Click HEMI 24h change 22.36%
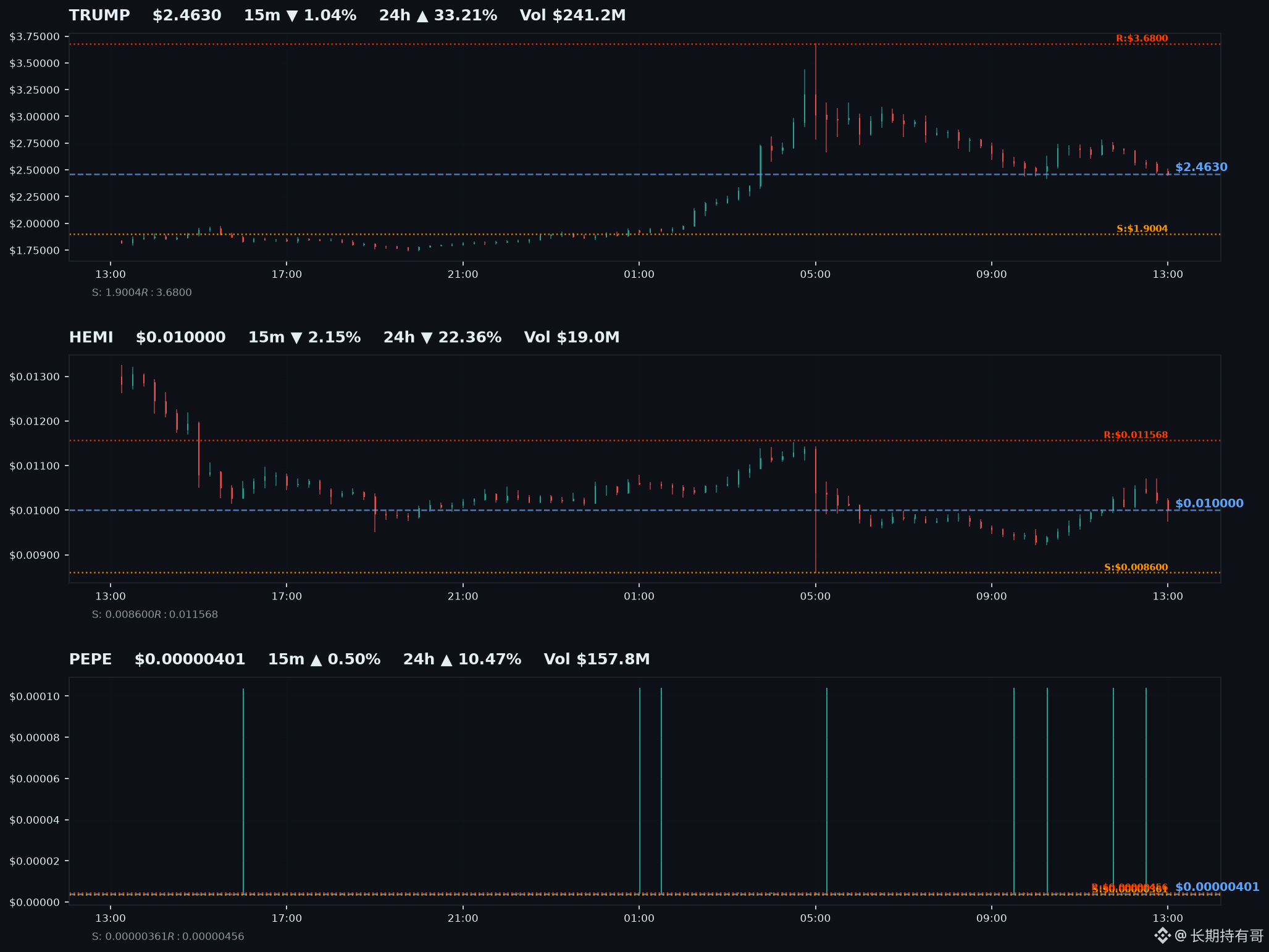The image size is (1269, 952). pyautogui.click(x=442, y=338)
